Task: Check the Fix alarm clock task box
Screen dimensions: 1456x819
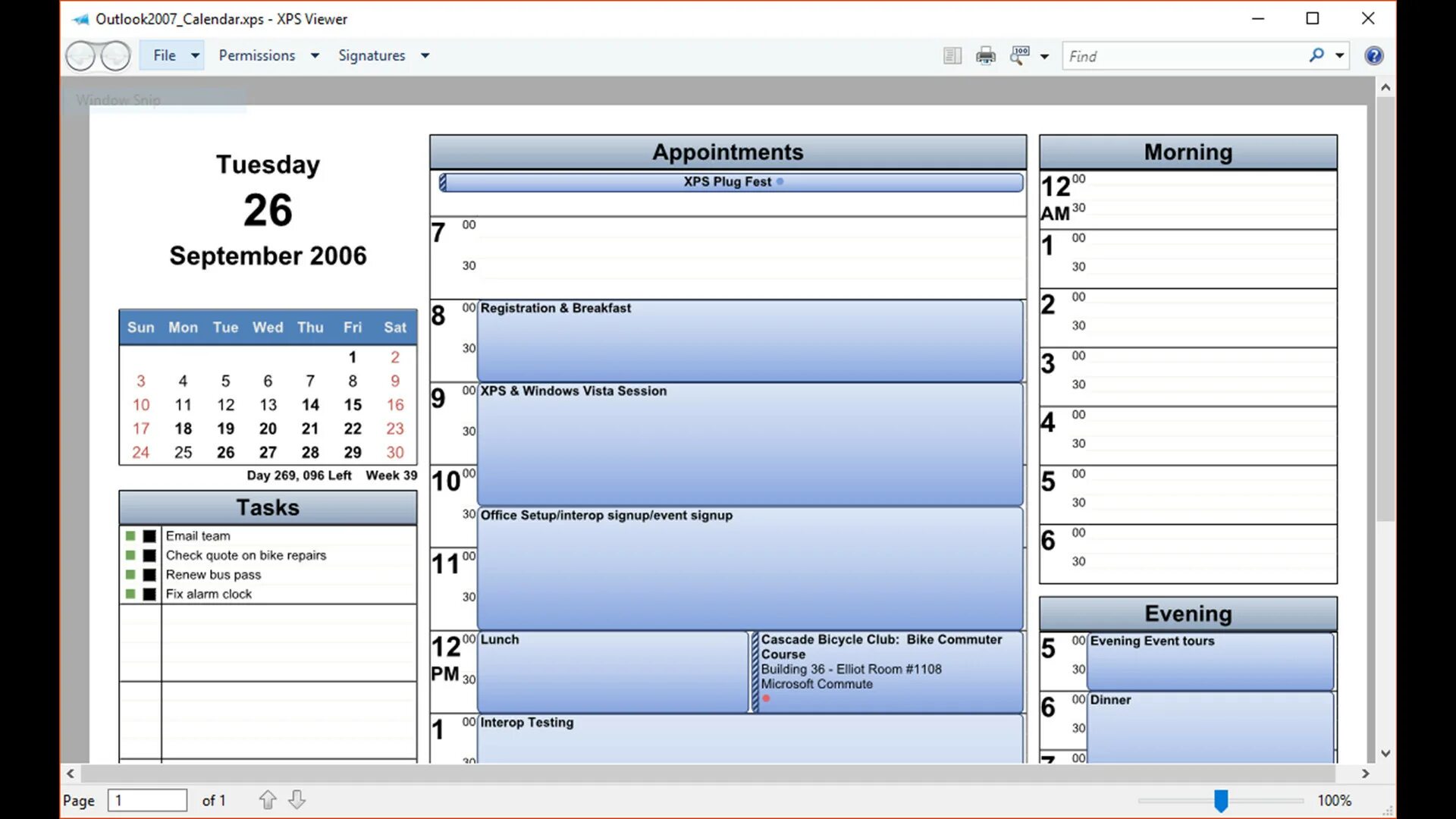Action: pos(149,595)
